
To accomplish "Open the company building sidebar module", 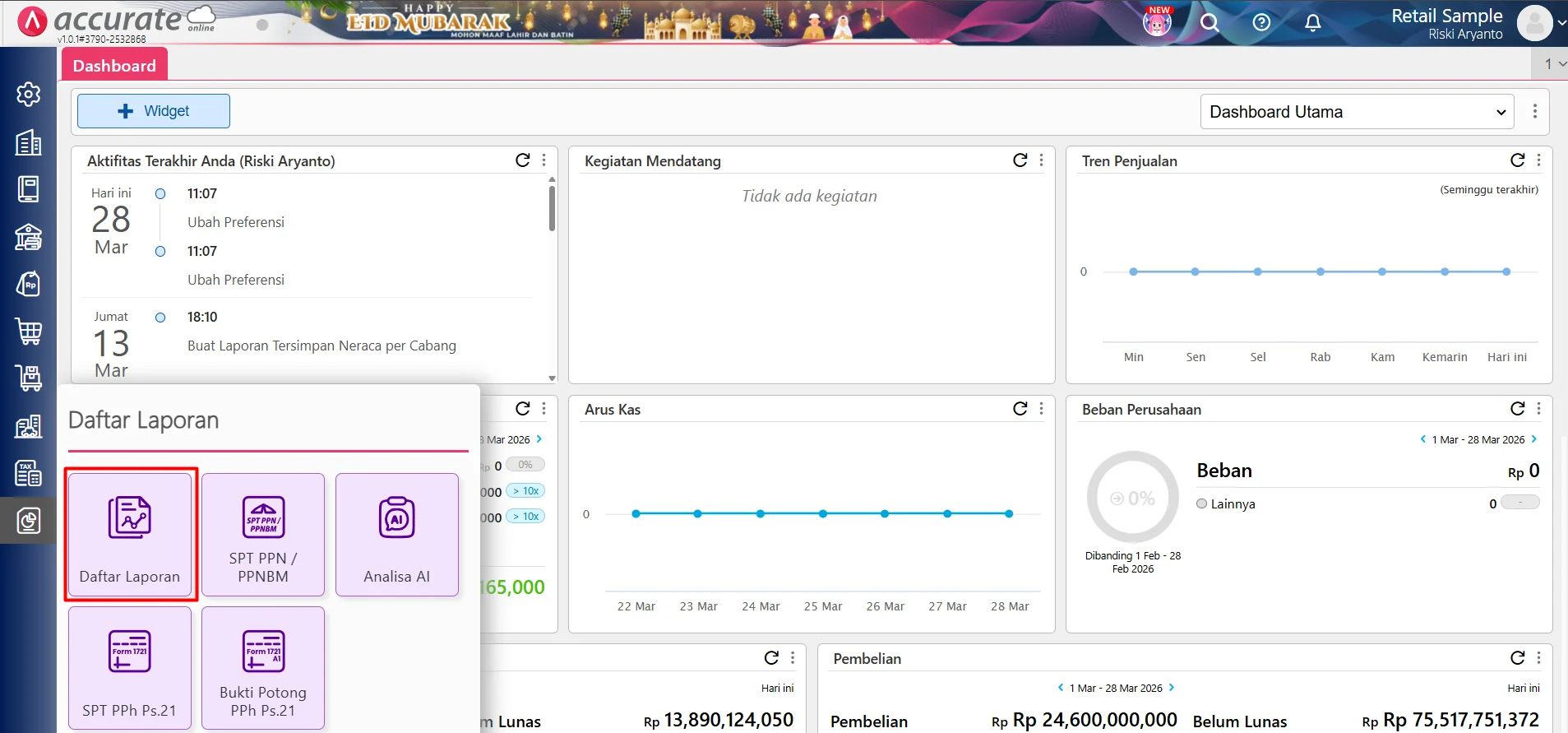I will [x=28, y=142].
